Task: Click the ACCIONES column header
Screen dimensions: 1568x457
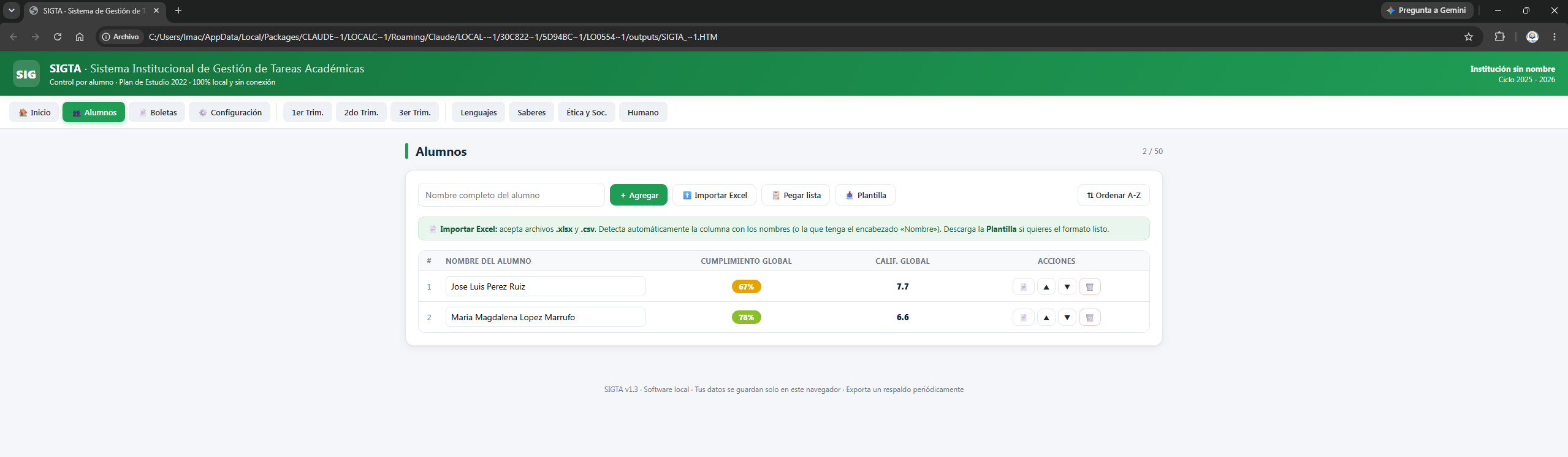Action: coord(1056,261)
